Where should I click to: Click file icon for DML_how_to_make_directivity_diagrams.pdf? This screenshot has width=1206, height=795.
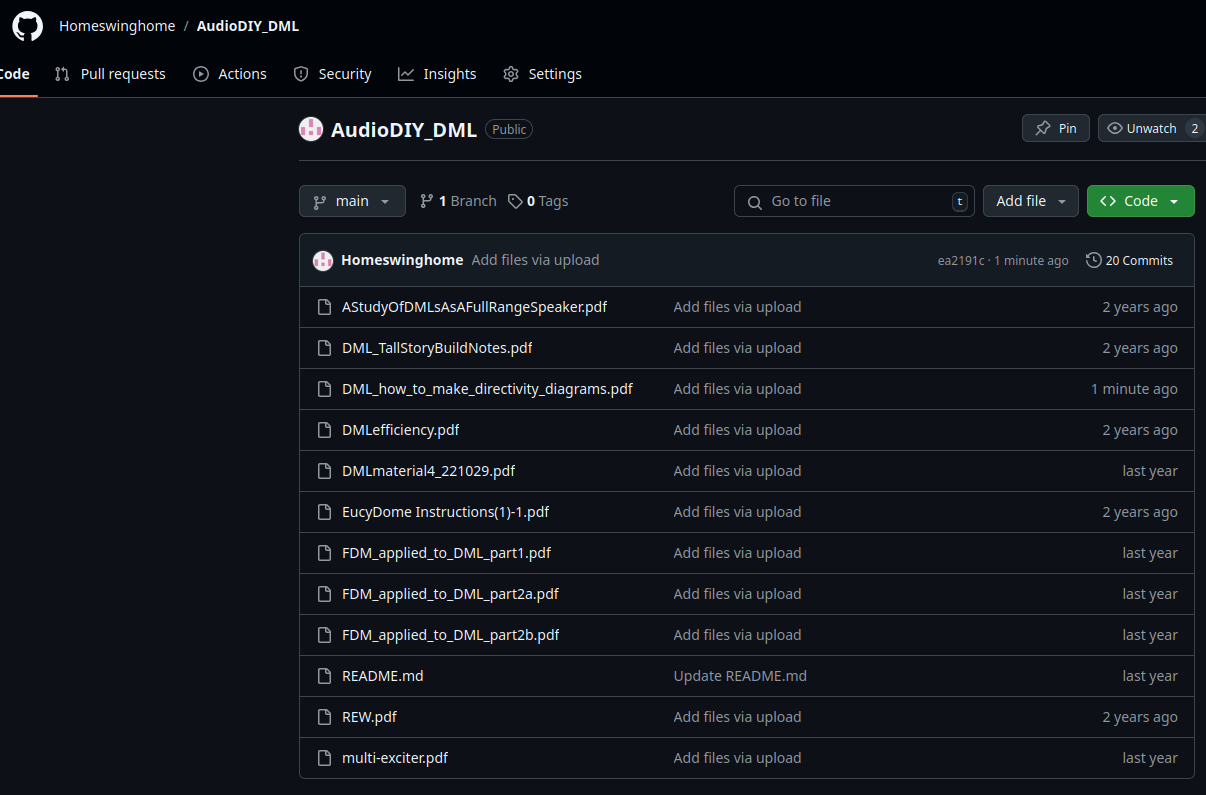[324, 389]
